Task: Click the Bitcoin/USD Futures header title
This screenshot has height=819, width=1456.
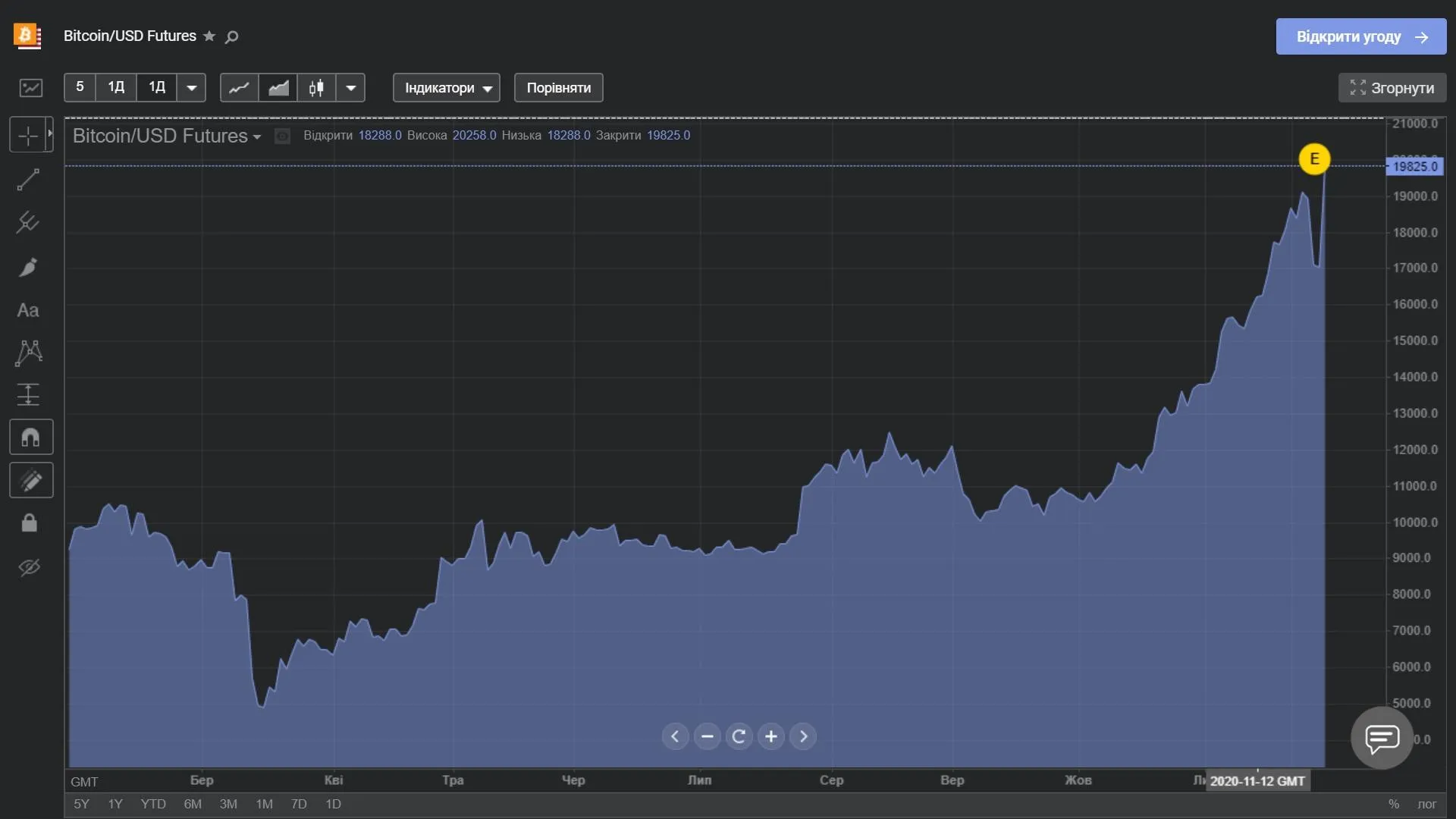Action: click(130, 36)
